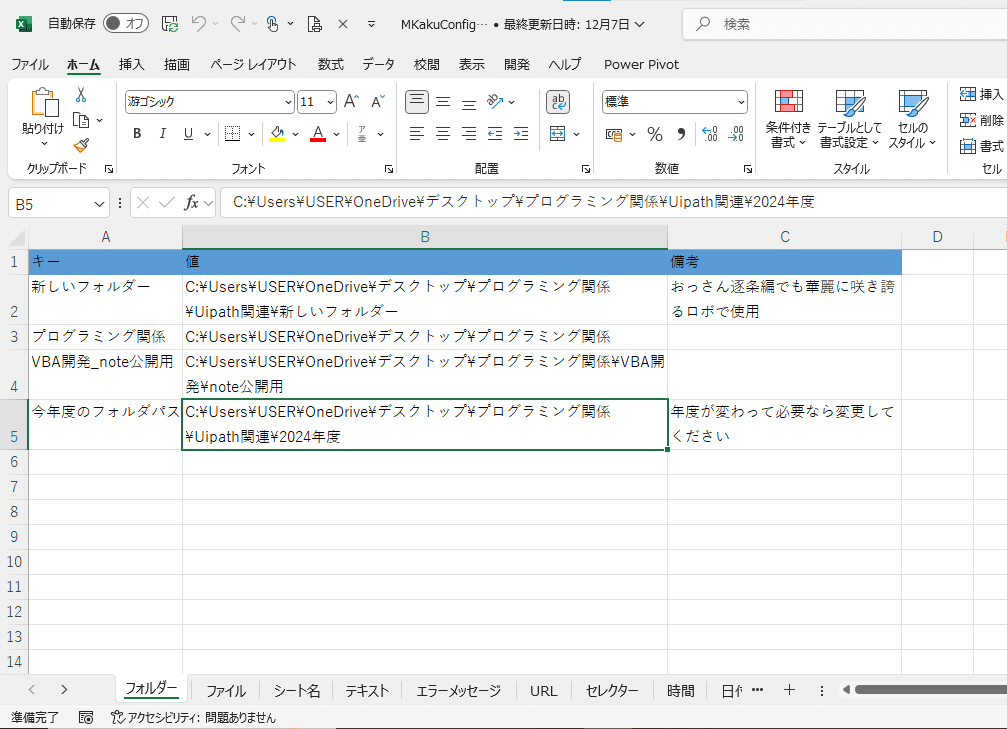Click the Undo arrow
1007x729 pixels.
click(198, 24)
